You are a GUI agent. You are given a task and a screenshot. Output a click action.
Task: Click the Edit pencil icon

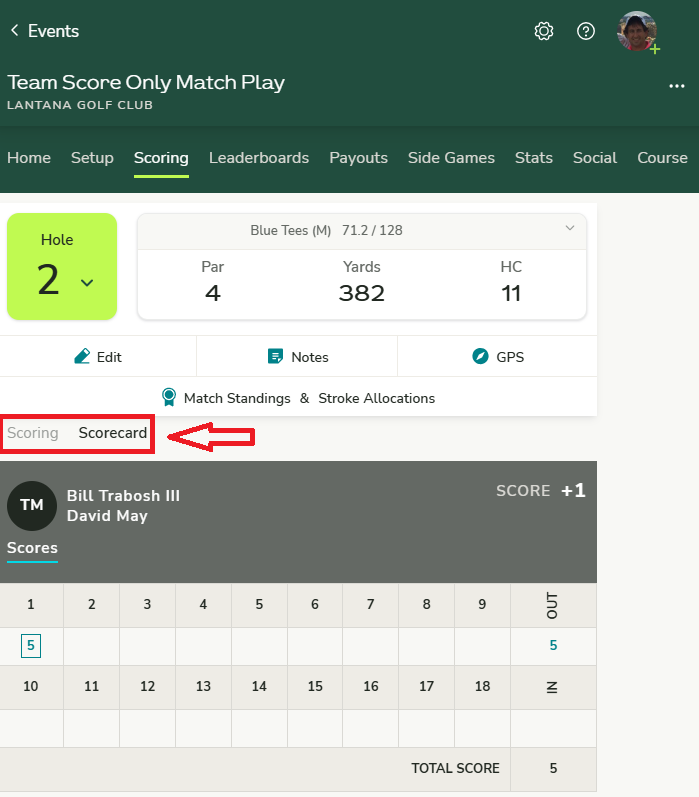(82, 356)
